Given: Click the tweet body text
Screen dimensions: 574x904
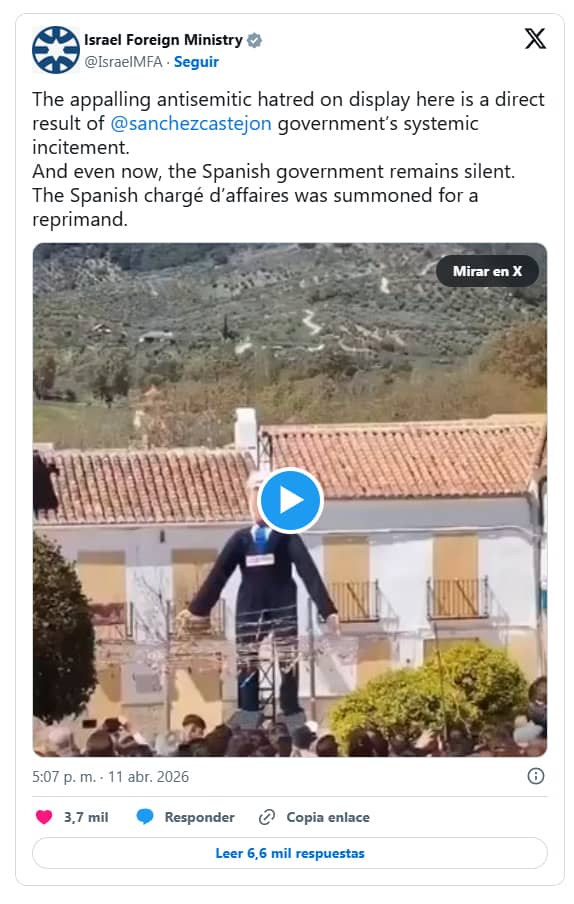Looking at the screenshot, I should [288, 159].
